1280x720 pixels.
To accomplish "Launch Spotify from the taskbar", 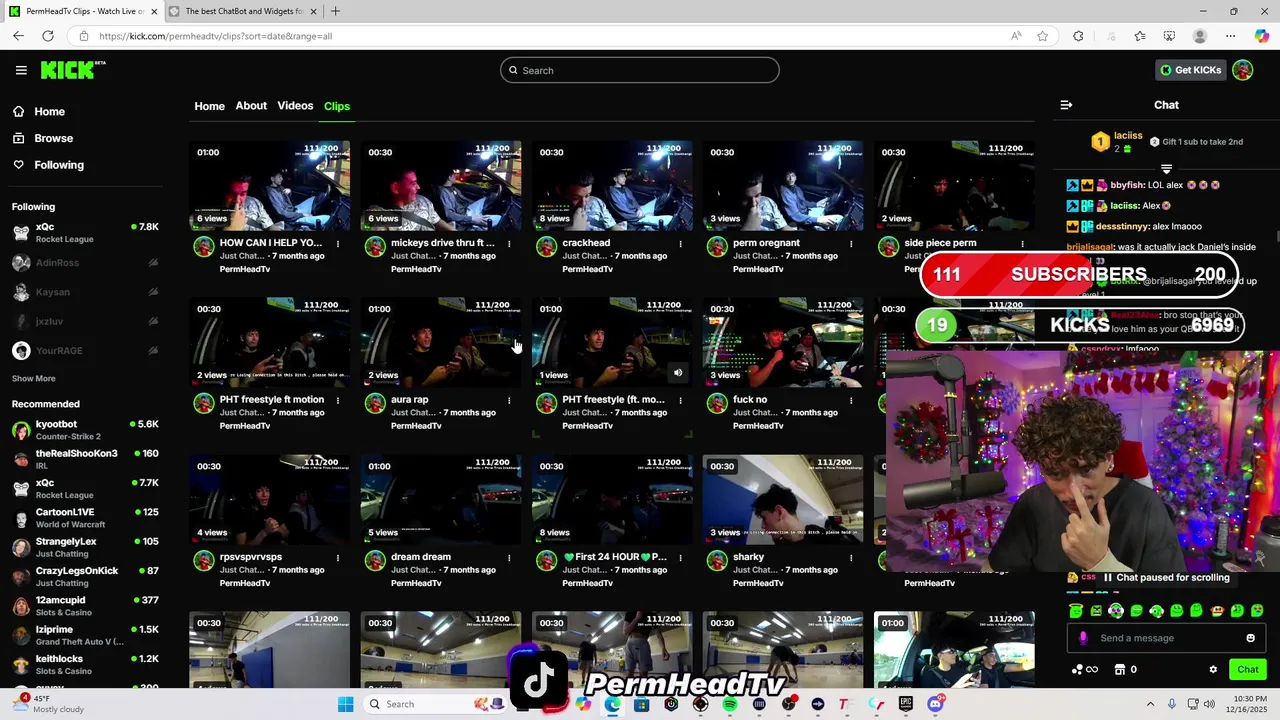I will pos(730,704).
